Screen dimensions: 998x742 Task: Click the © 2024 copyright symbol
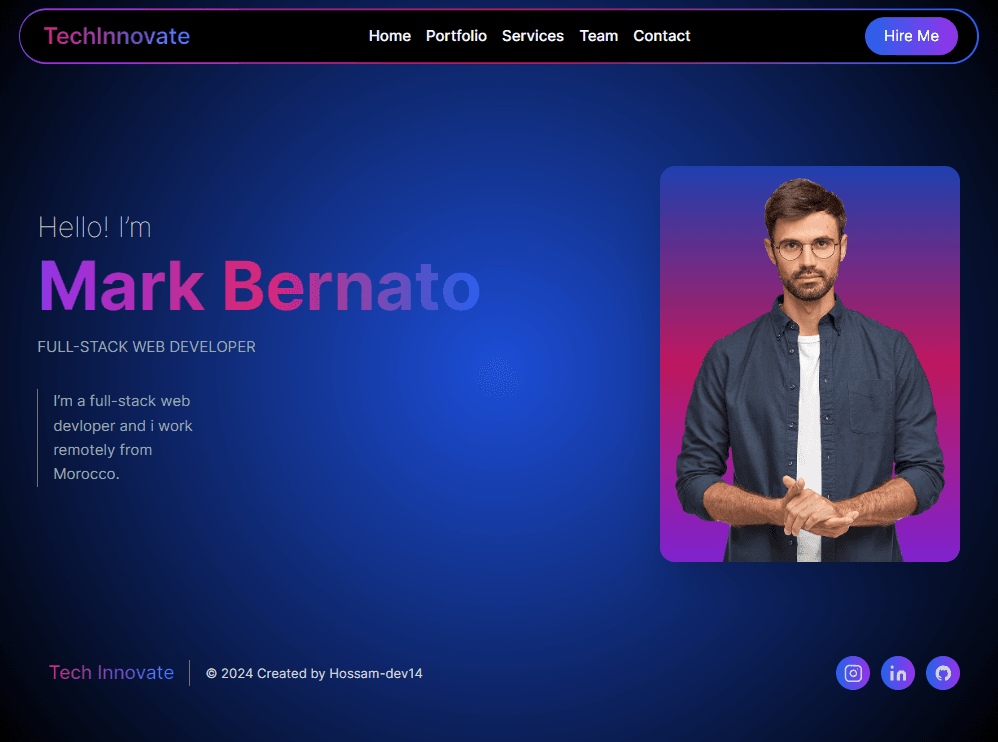pos(212,674)
